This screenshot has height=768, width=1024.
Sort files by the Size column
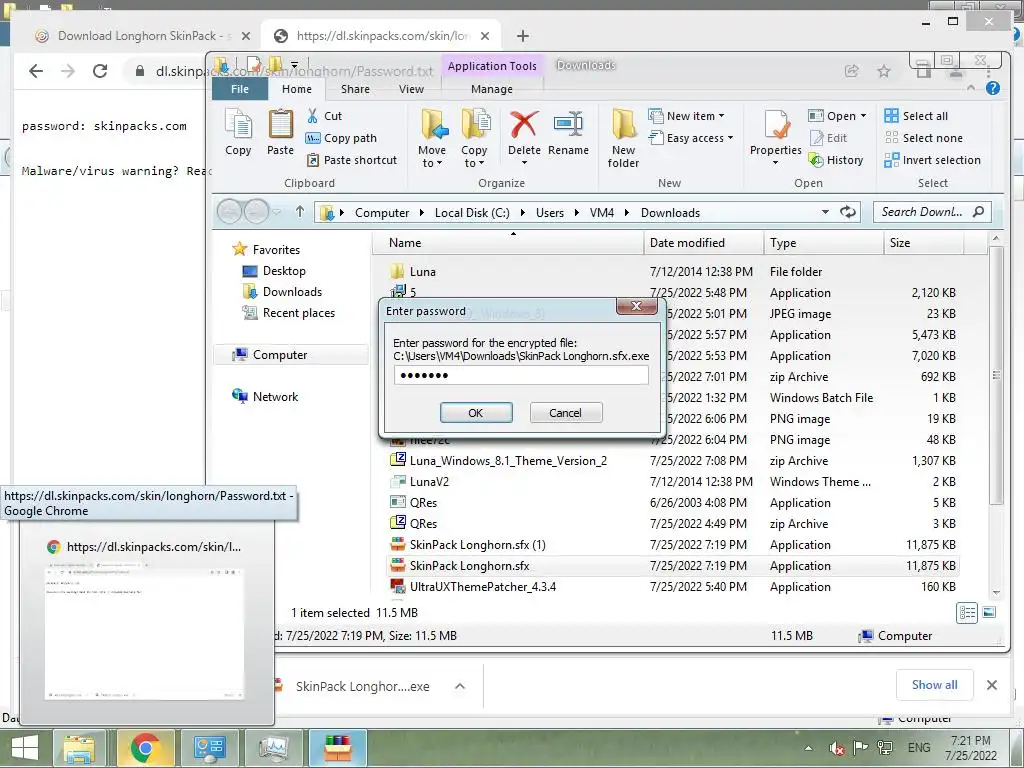click(x=923, y=243)
